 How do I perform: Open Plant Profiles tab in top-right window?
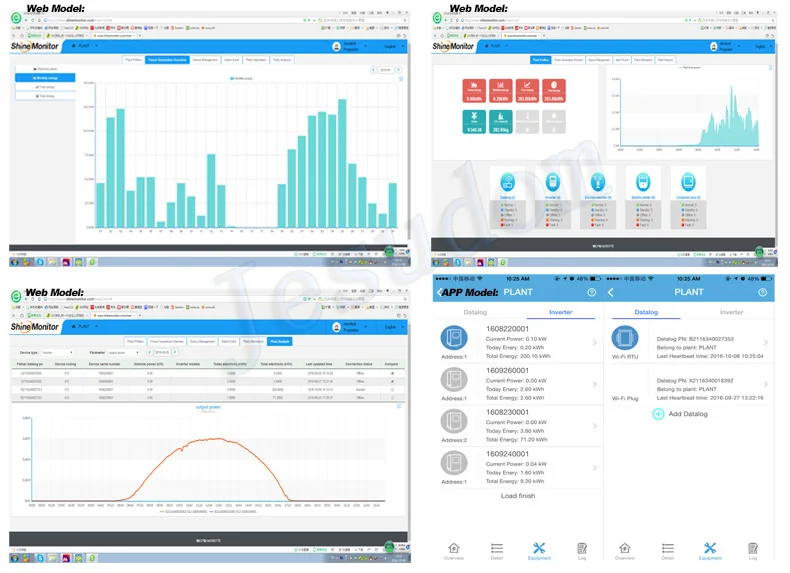(541, 59)
